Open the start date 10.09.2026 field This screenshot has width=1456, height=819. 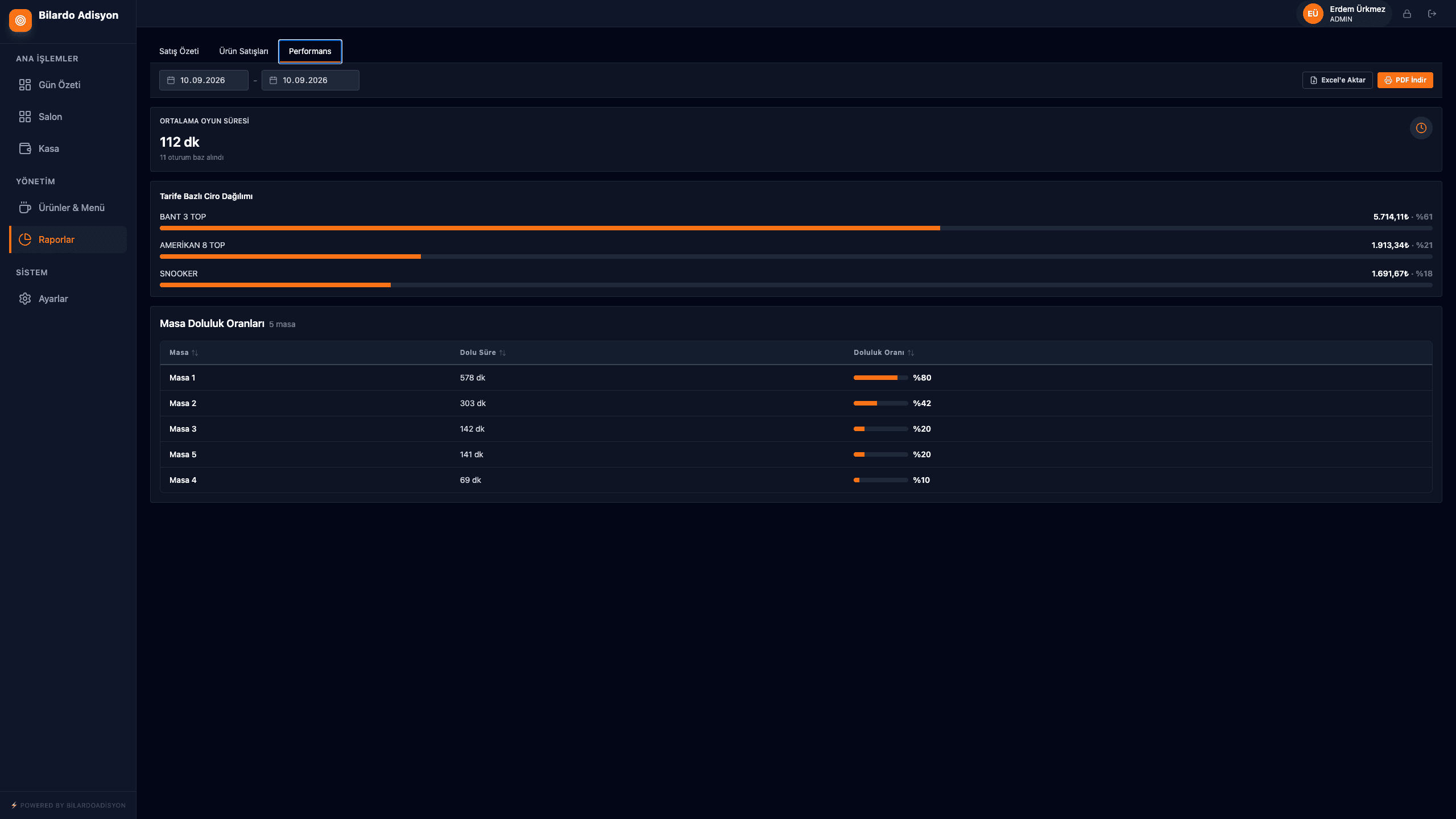[204, 80]
